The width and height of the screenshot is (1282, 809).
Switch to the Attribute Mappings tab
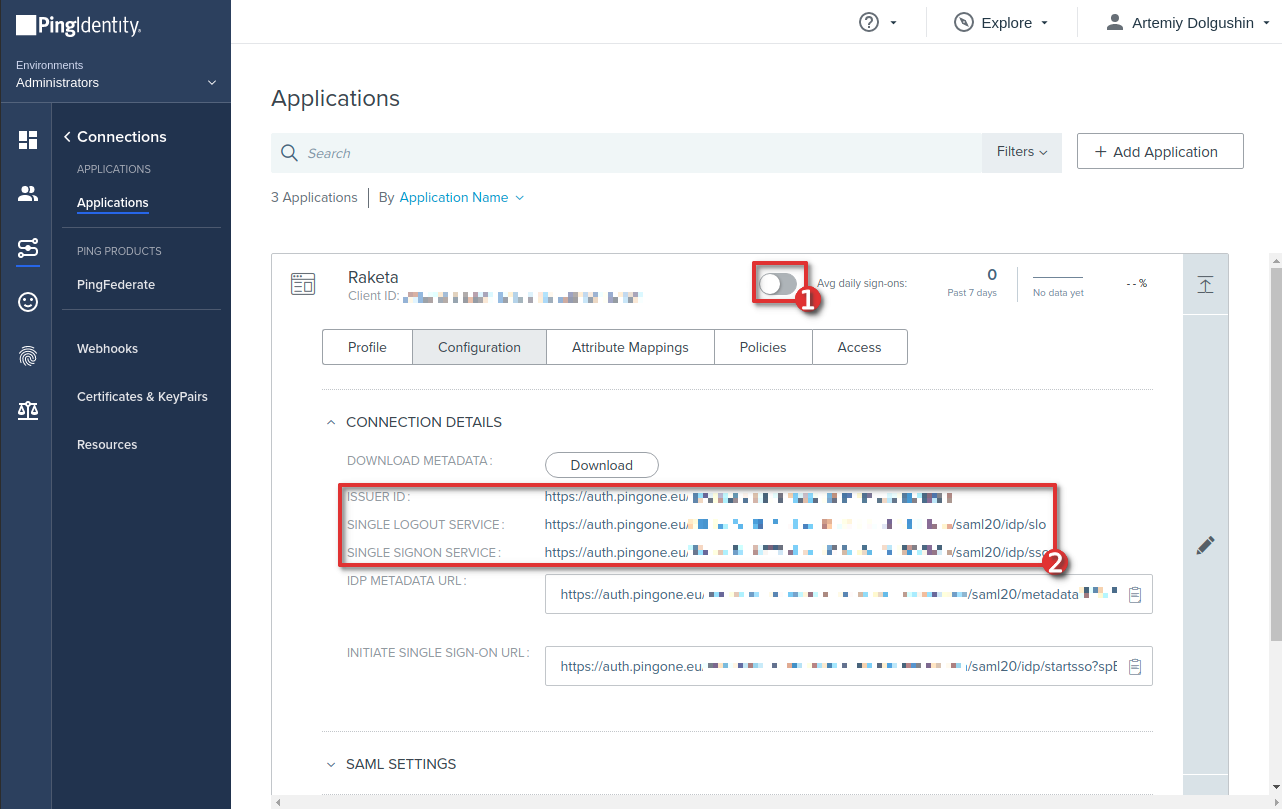coord(630,347)
